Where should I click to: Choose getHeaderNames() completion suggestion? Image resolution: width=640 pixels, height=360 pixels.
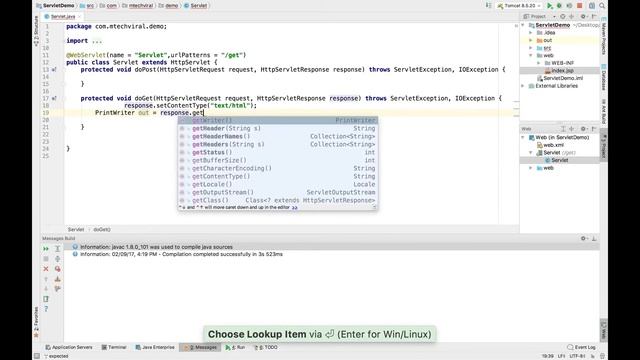pyautogui.click(x=278, y=136)
